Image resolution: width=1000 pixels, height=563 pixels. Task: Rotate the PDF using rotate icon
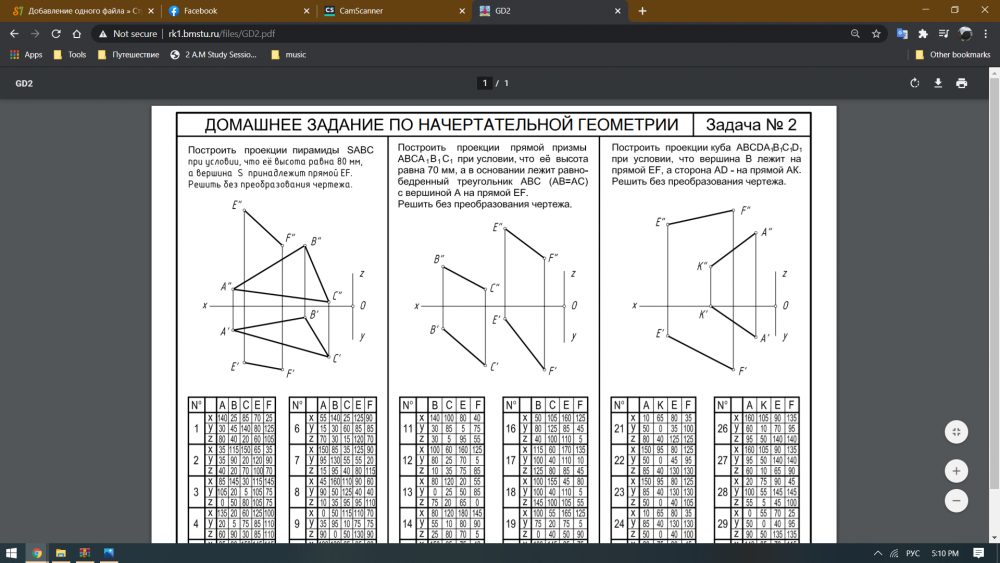tap(915, 83)
